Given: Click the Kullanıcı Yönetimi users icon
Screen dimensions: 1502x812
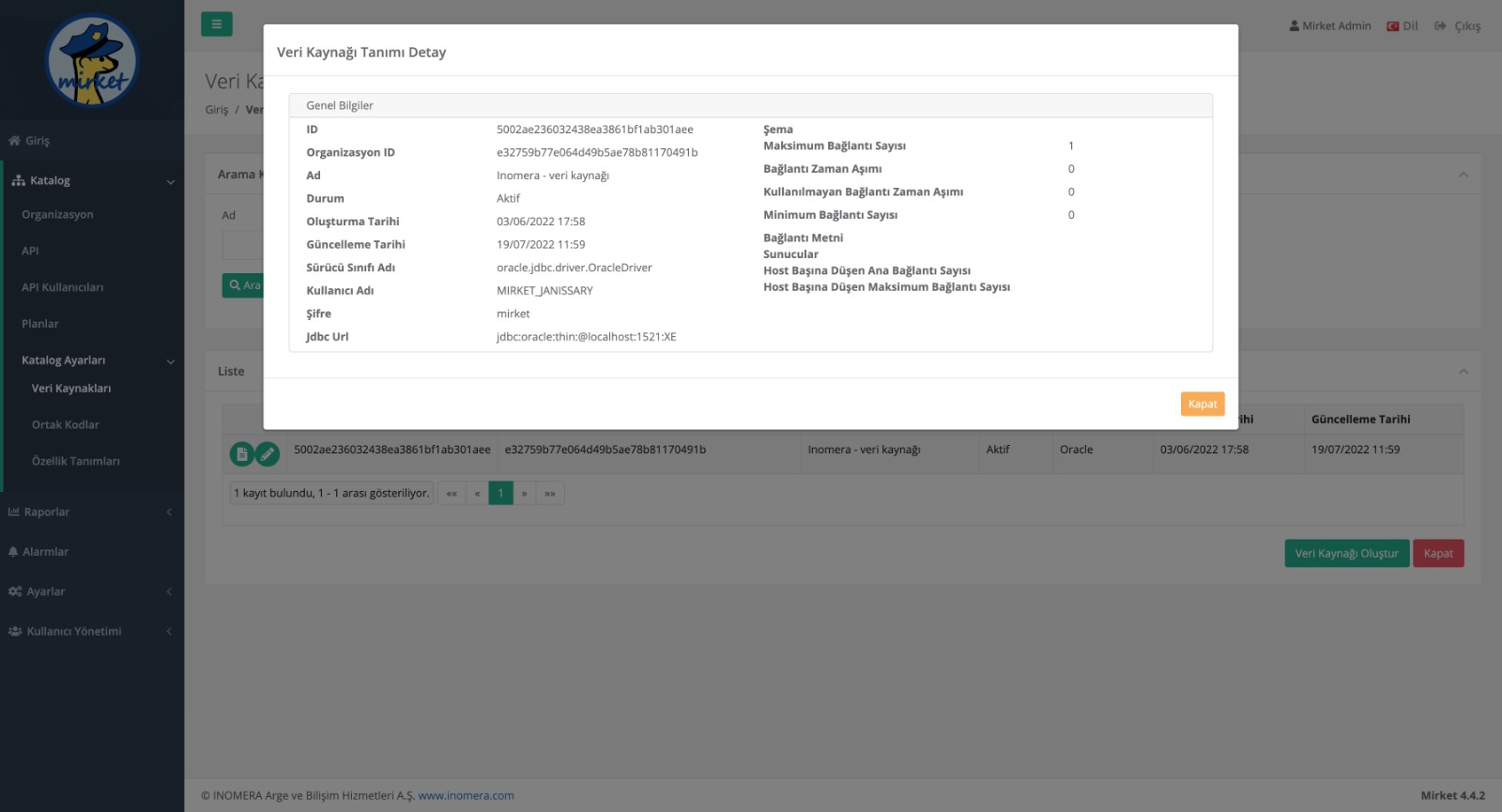Looking at the screenshot, I should point(15,632).
